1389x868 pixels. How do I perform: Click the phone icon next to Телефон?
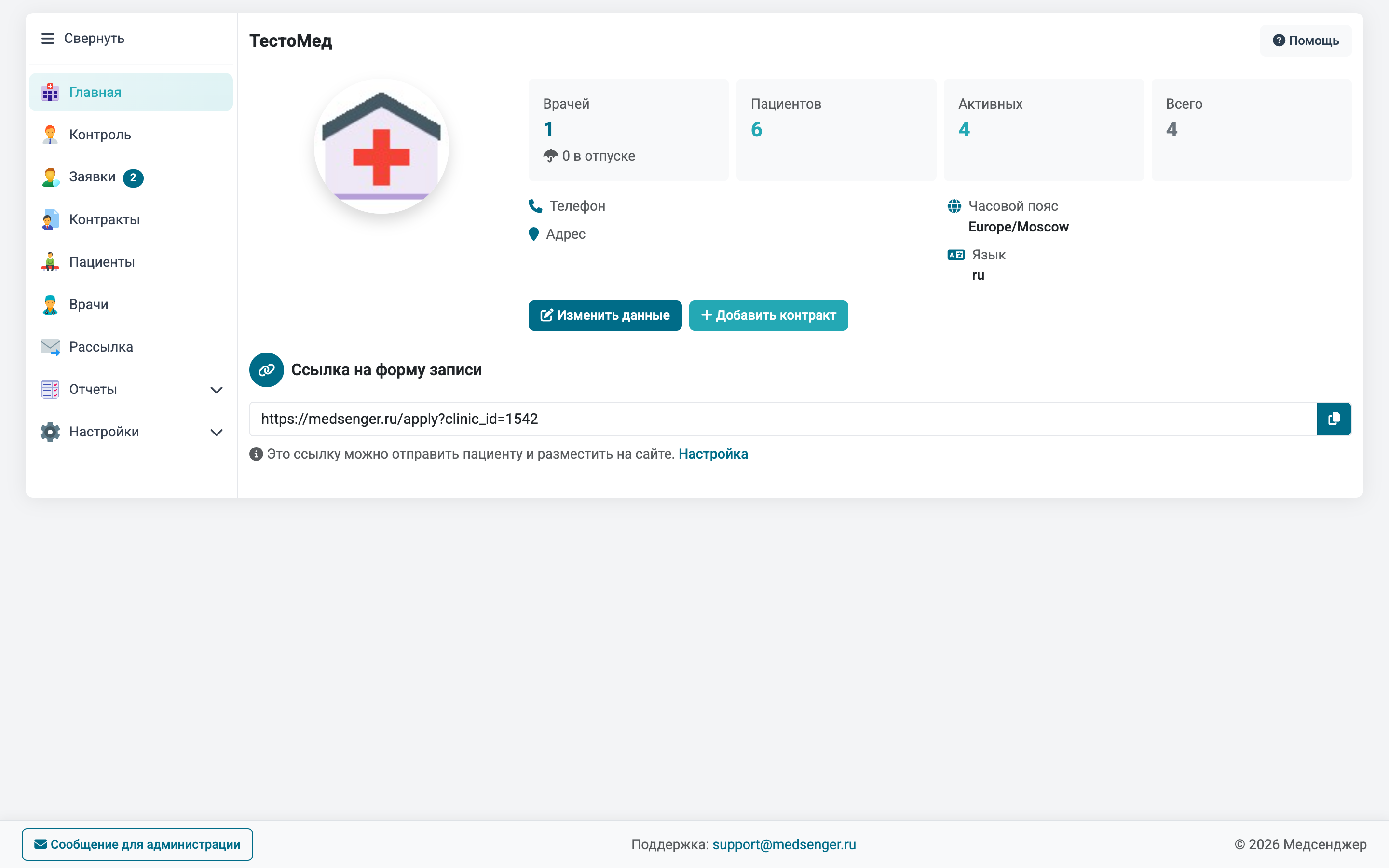(x=535, y=205)
